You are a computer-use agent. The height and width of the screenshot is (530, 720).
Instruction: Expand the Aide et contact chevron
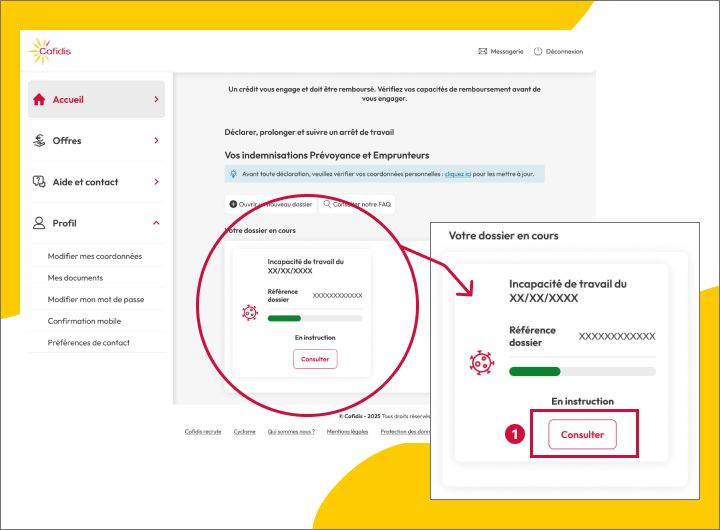point(156,182)
